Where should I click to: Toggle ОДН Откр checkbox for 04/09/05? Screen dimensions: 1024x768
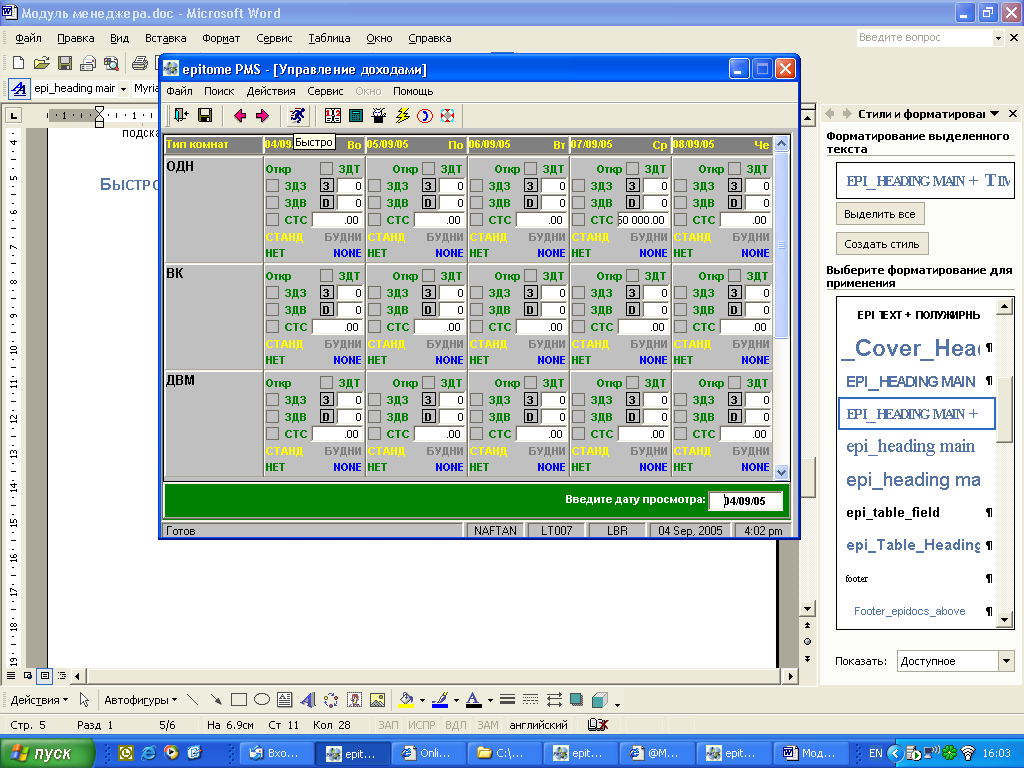pos(327,168)
